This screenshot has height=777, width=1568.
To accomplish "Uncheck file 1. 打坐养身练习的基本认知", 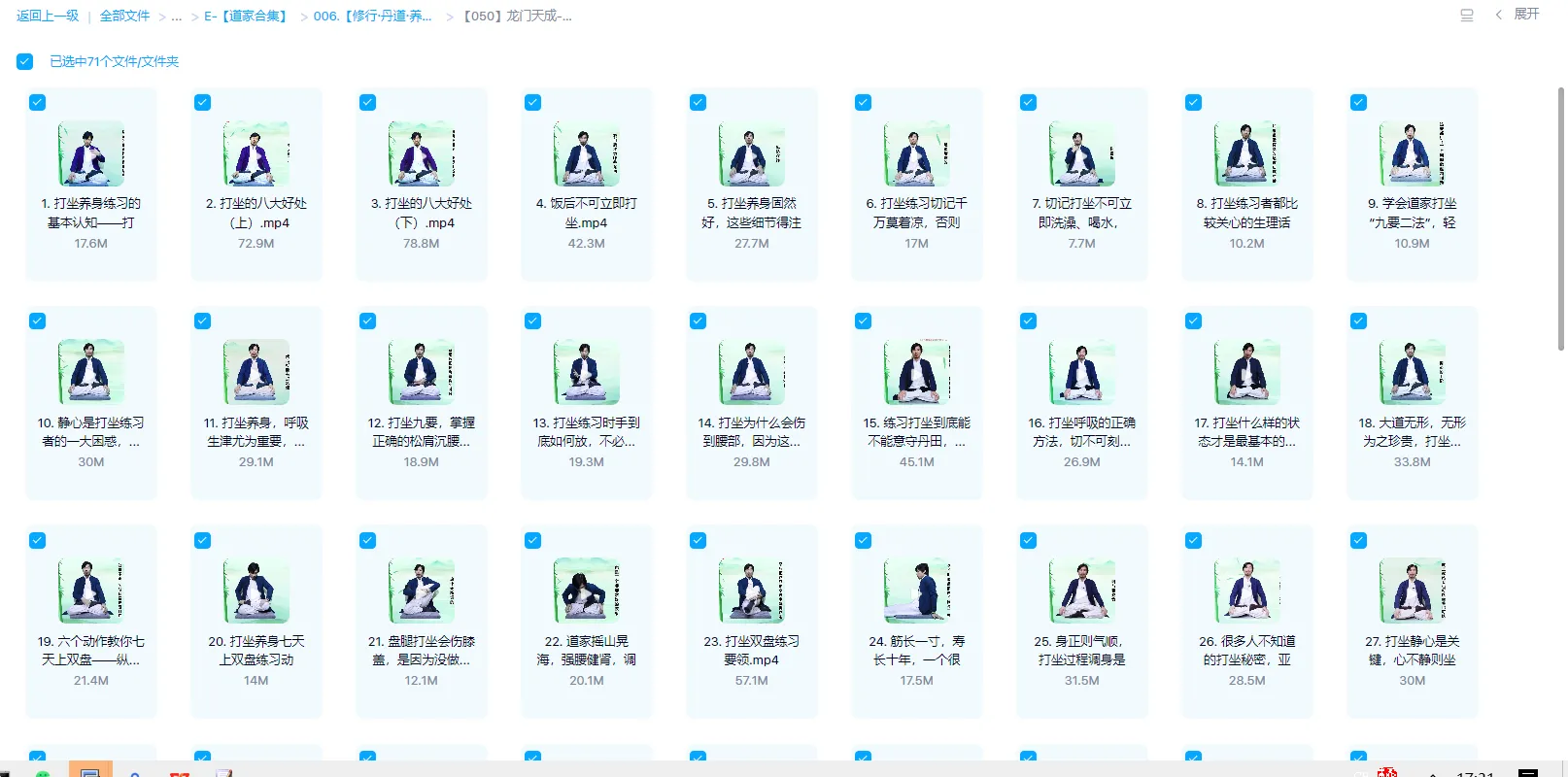I will click(x=38, y=102).
